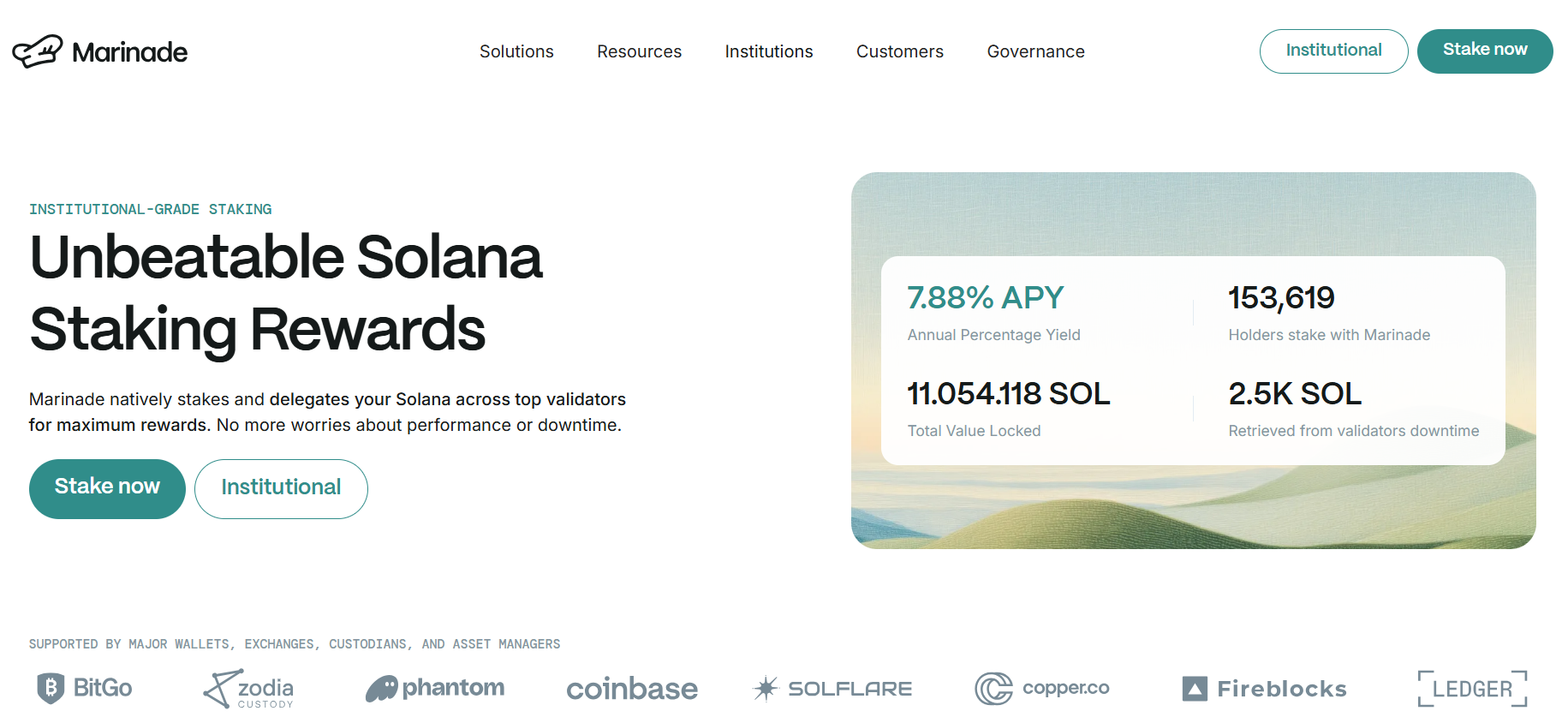Image resolution: width=1568 pixels, height=723 pixels.
Task: Click the Ledger bracket logo
Action: (x=1472, y=689)
